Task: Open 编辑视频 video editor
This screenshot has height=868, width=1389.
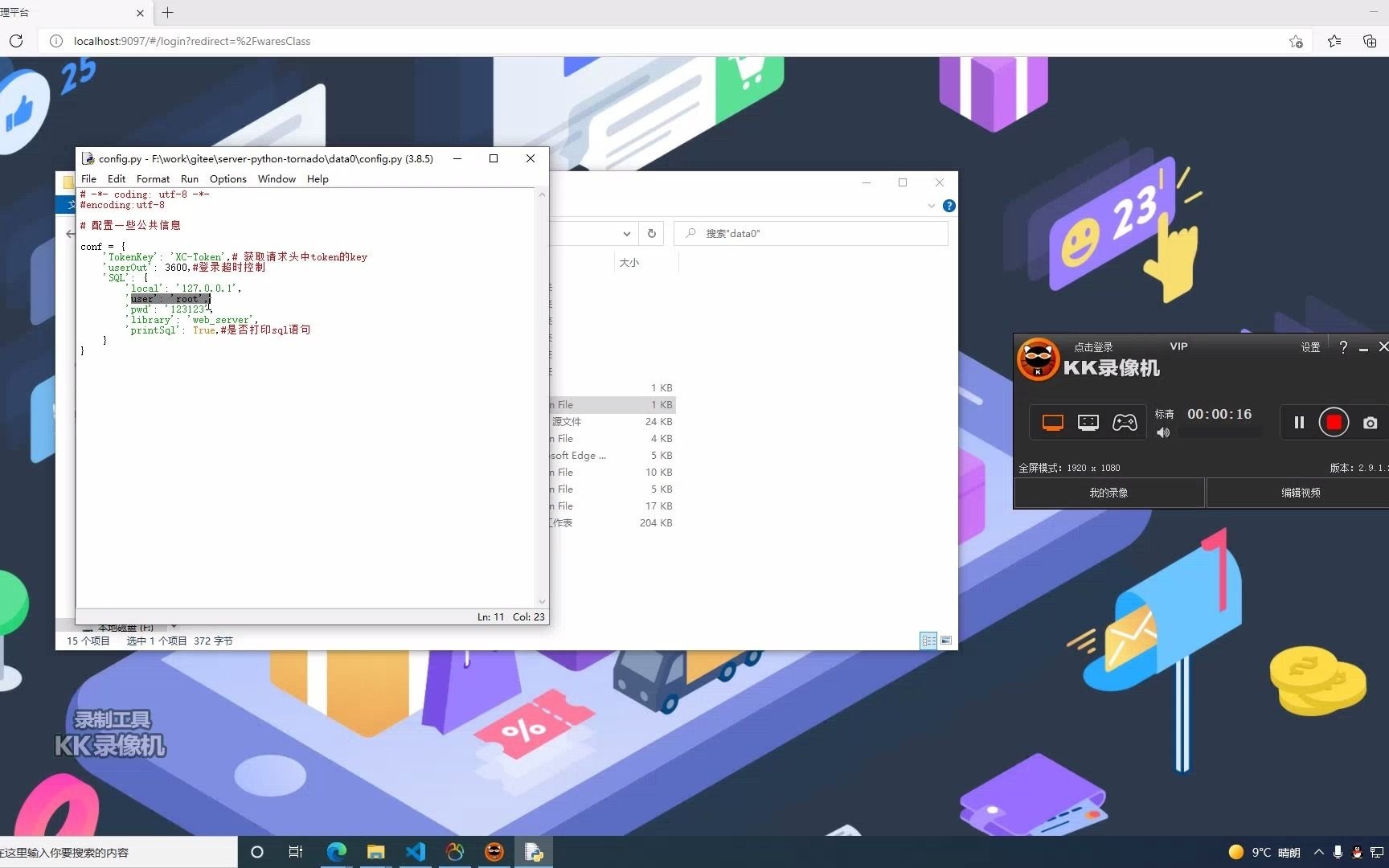Action: point(1300,493)
